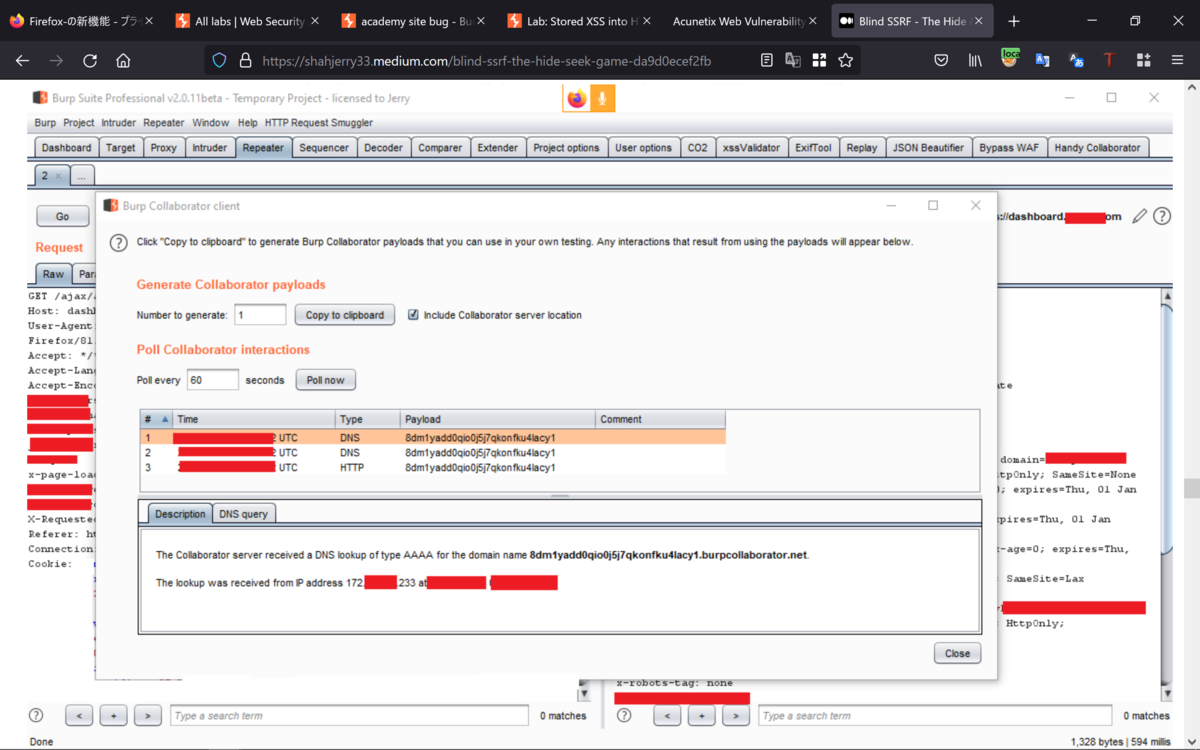The image size is (1200, 750).
Task: Open a new browser tab with plus
Action: click(x=1014, y=21)
